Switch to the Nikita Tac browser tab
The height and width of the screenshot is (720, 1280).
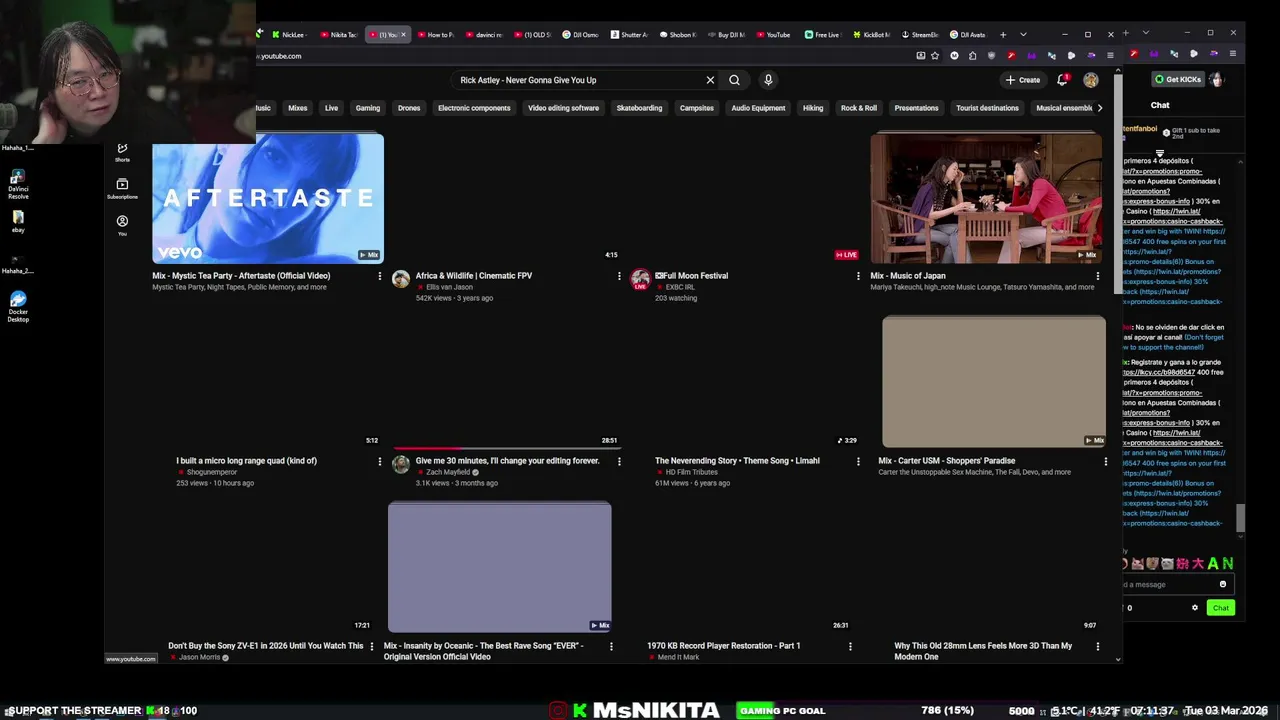(338, 35)
